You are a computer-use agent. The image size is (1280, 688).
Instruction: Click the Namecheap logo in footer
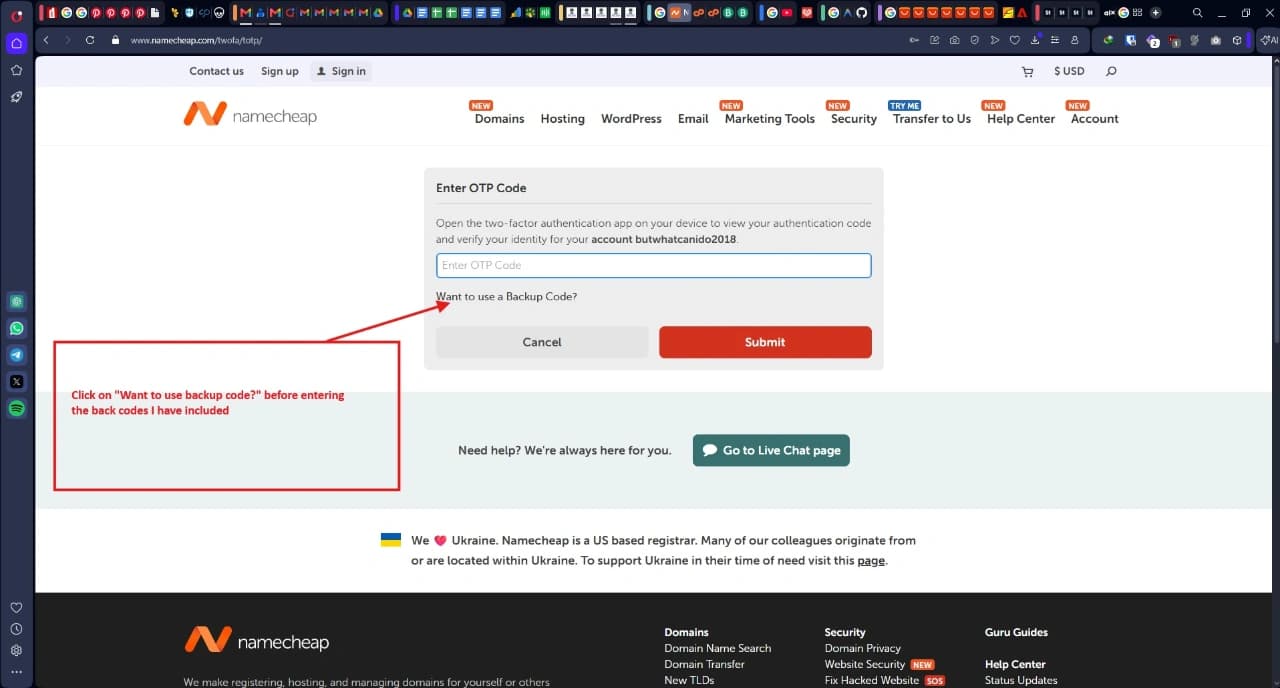pos(256,641)
